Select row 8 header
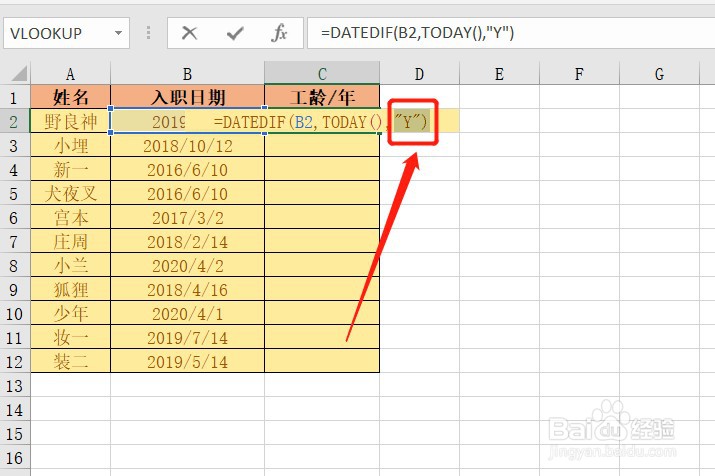 (x=14, y=266)
